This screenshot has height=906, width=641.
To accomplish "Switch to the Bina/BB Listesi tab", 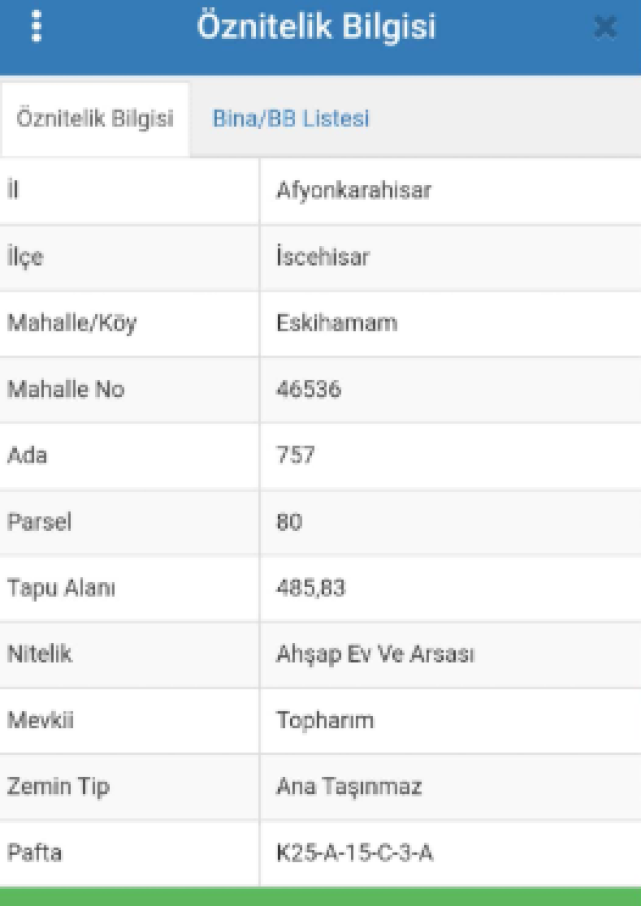I will click(291, 119).
